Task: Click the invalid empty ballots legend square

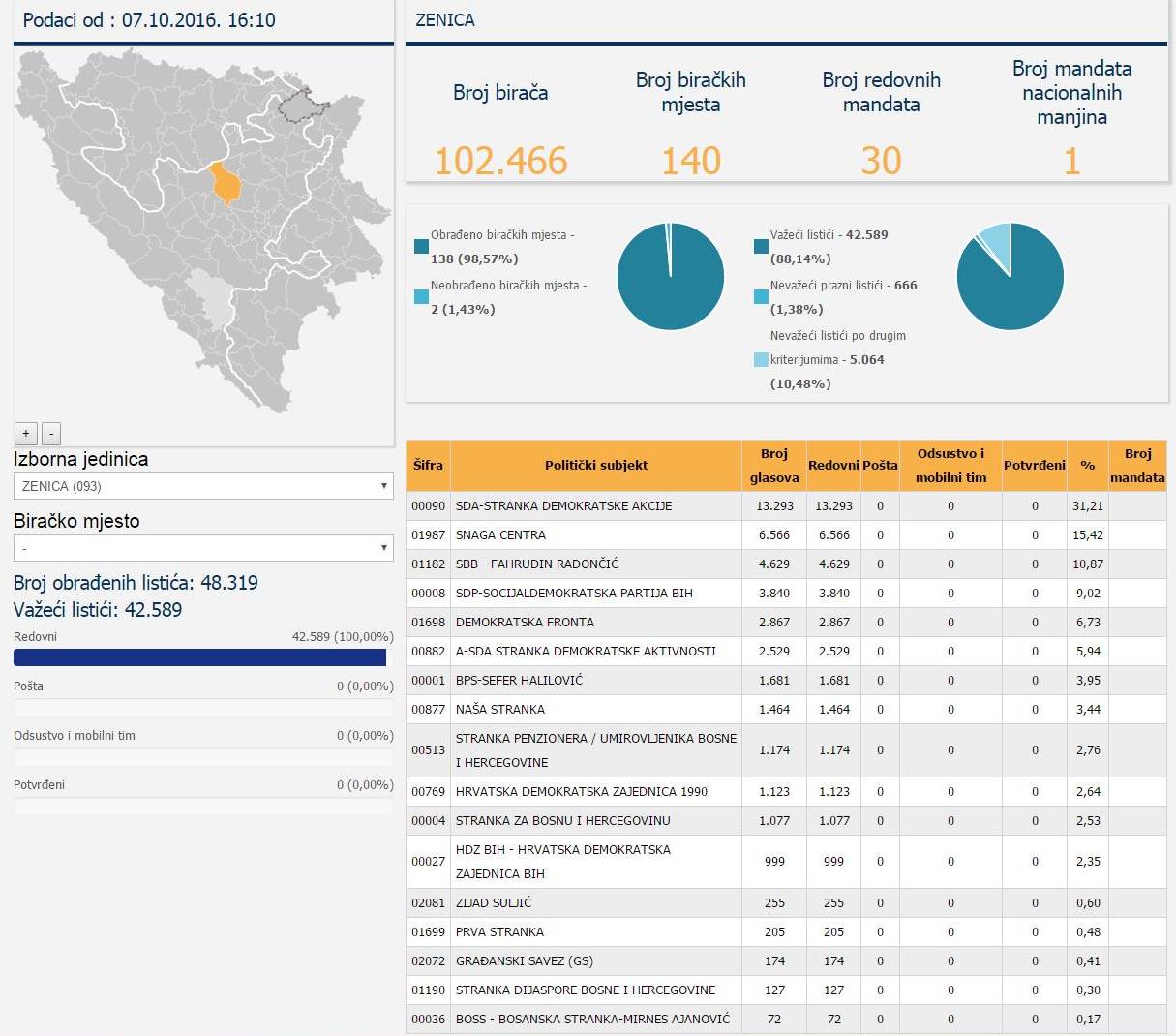Action: [761, 297]
